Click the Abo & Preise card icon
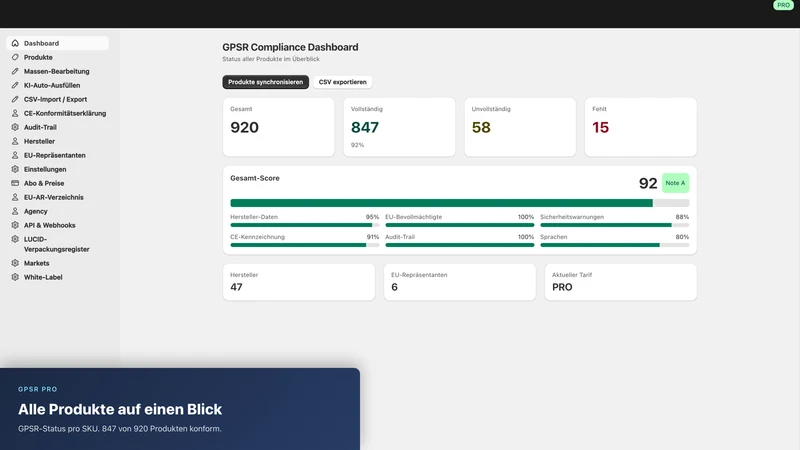800x450 pixels. click(x=15, y=183)
